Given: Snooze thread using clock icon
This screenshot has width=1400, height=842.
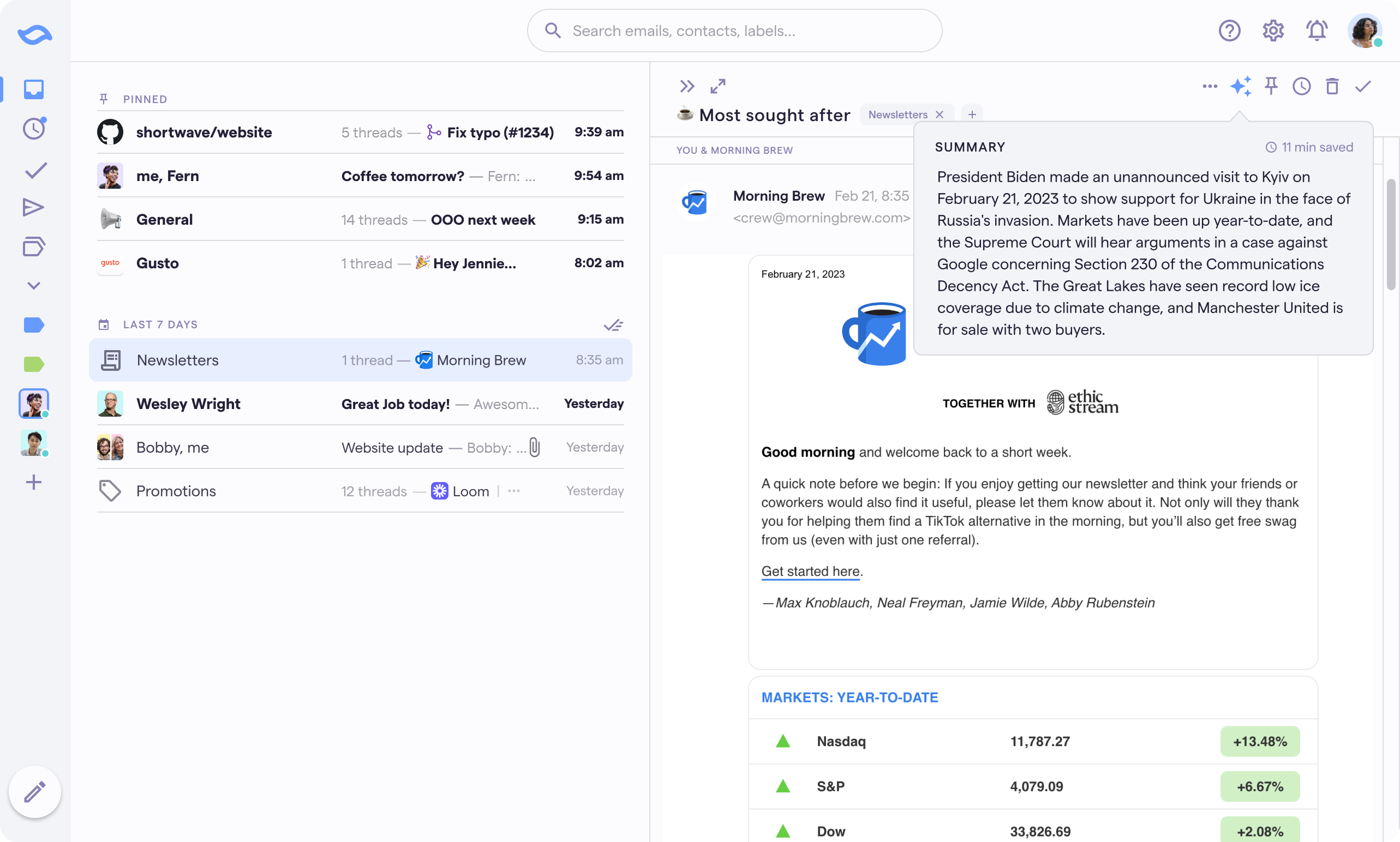Looking at the screenshot, I should pyautogui.click(x=1302, y=86).
